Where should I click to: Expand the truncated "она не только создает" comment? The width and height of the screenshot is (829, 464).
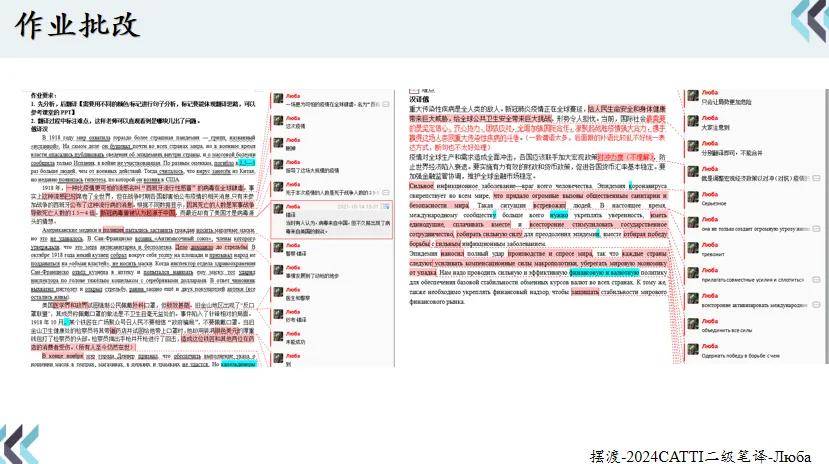click(x=816, y=229)
